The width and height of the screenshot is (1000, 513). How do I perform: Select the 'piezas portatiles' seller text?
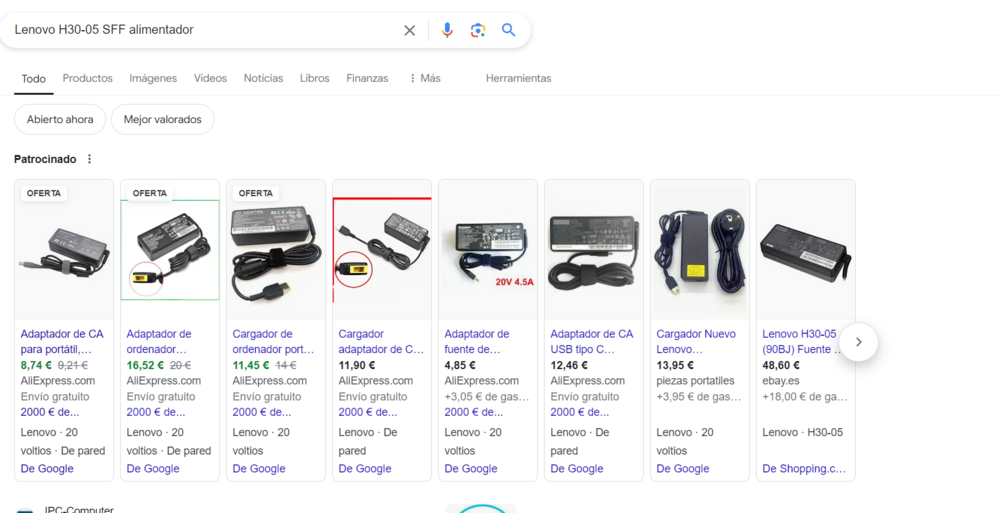coord(695,381)
